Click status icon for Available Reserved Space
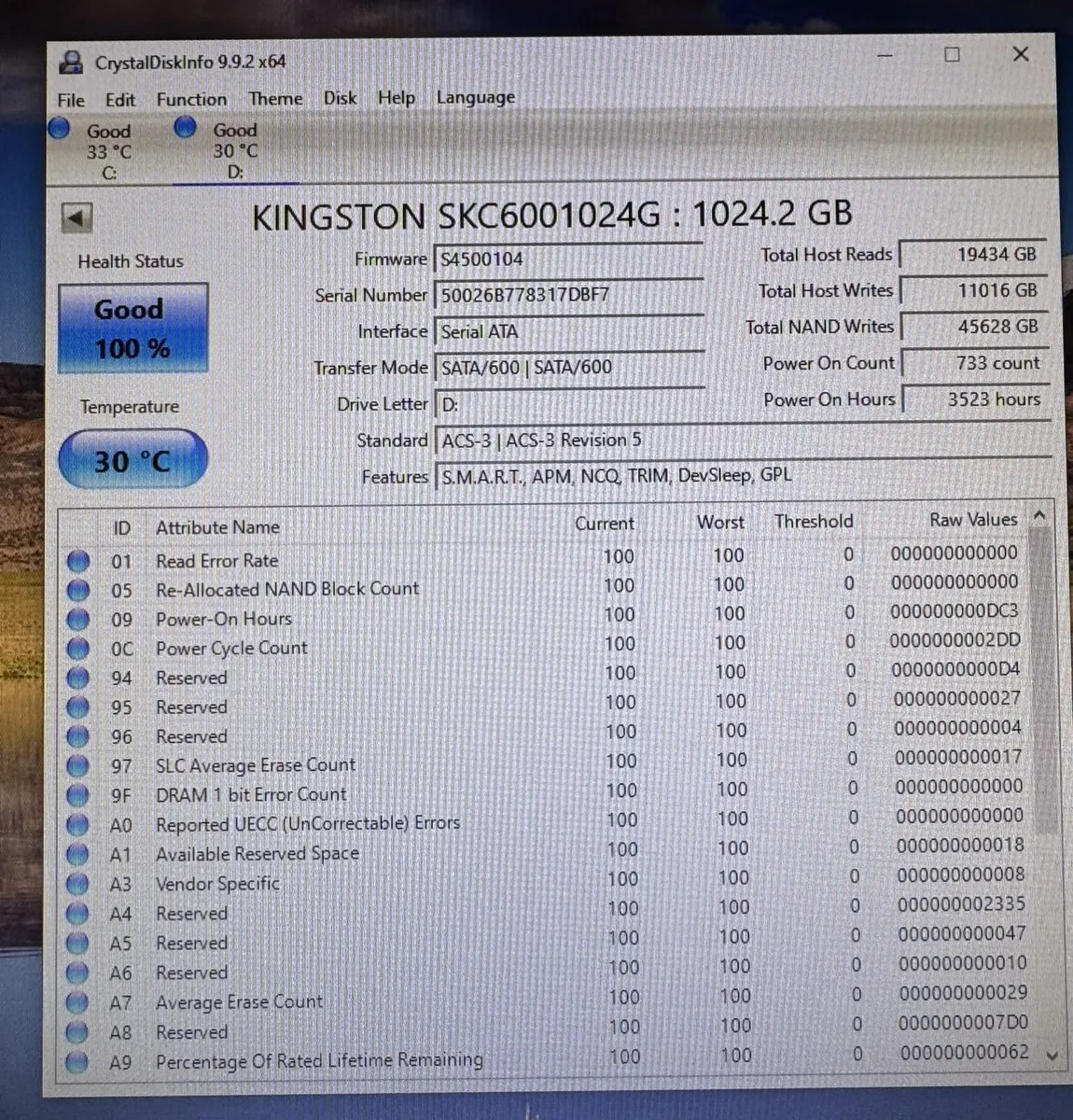The height and width of the screenshot is (1120, 1073). click(x=78, y=855)
